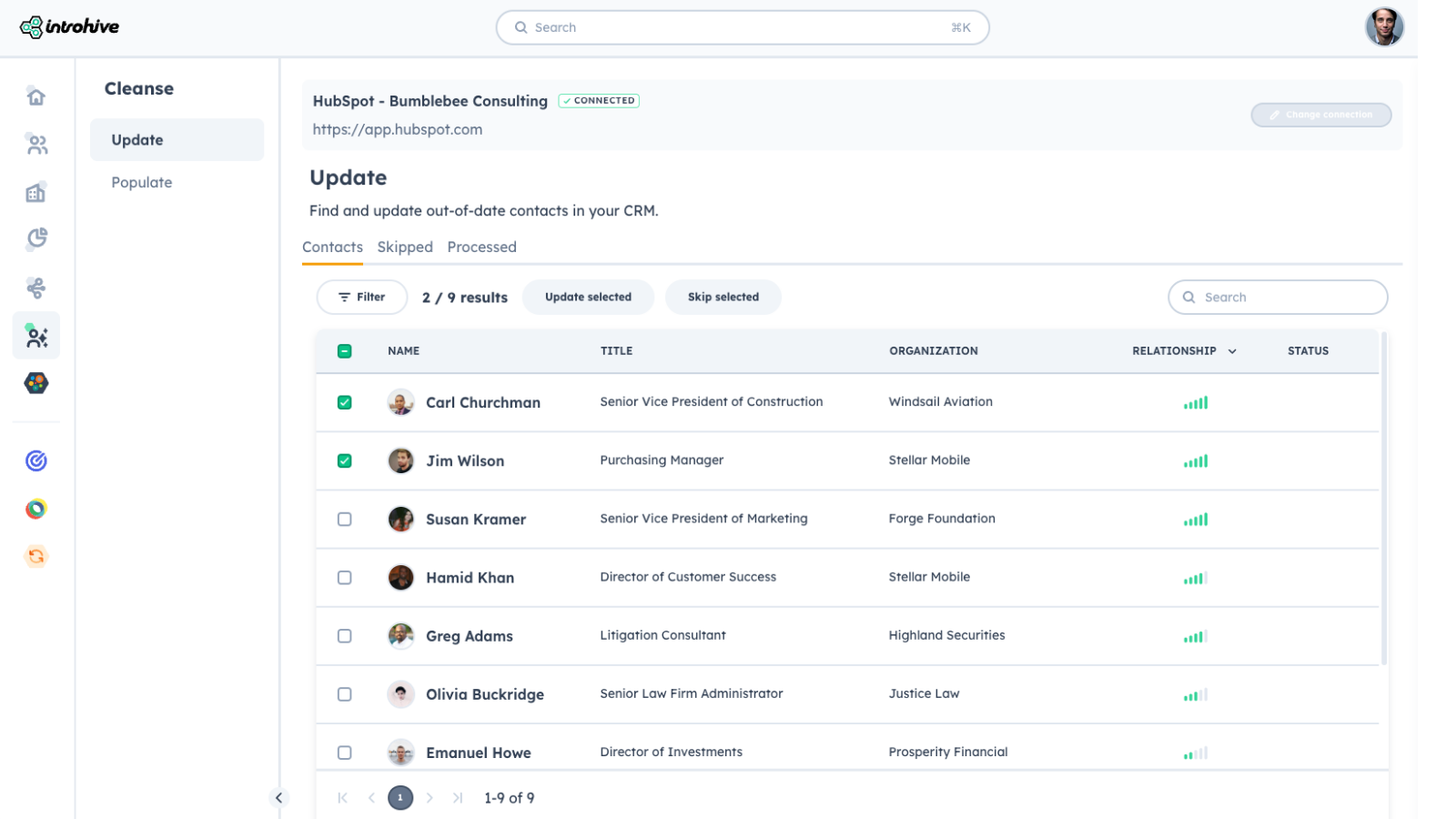The image size is (1456, 819).
Task: Collapse the Cleanse side panel
Action: pyautogui.click(x=279, y=798)
